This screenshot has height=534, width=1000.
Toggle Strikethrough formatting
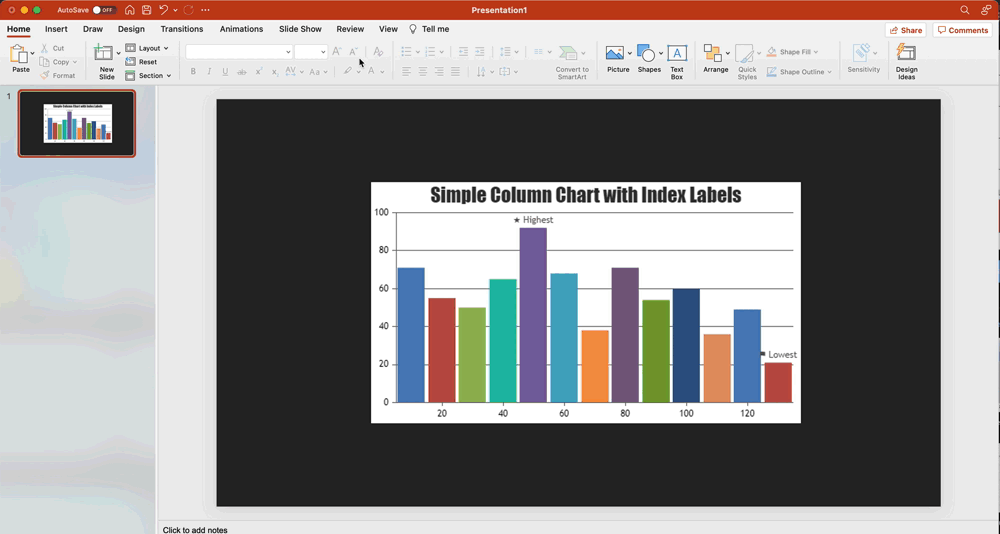pos(242,71)
